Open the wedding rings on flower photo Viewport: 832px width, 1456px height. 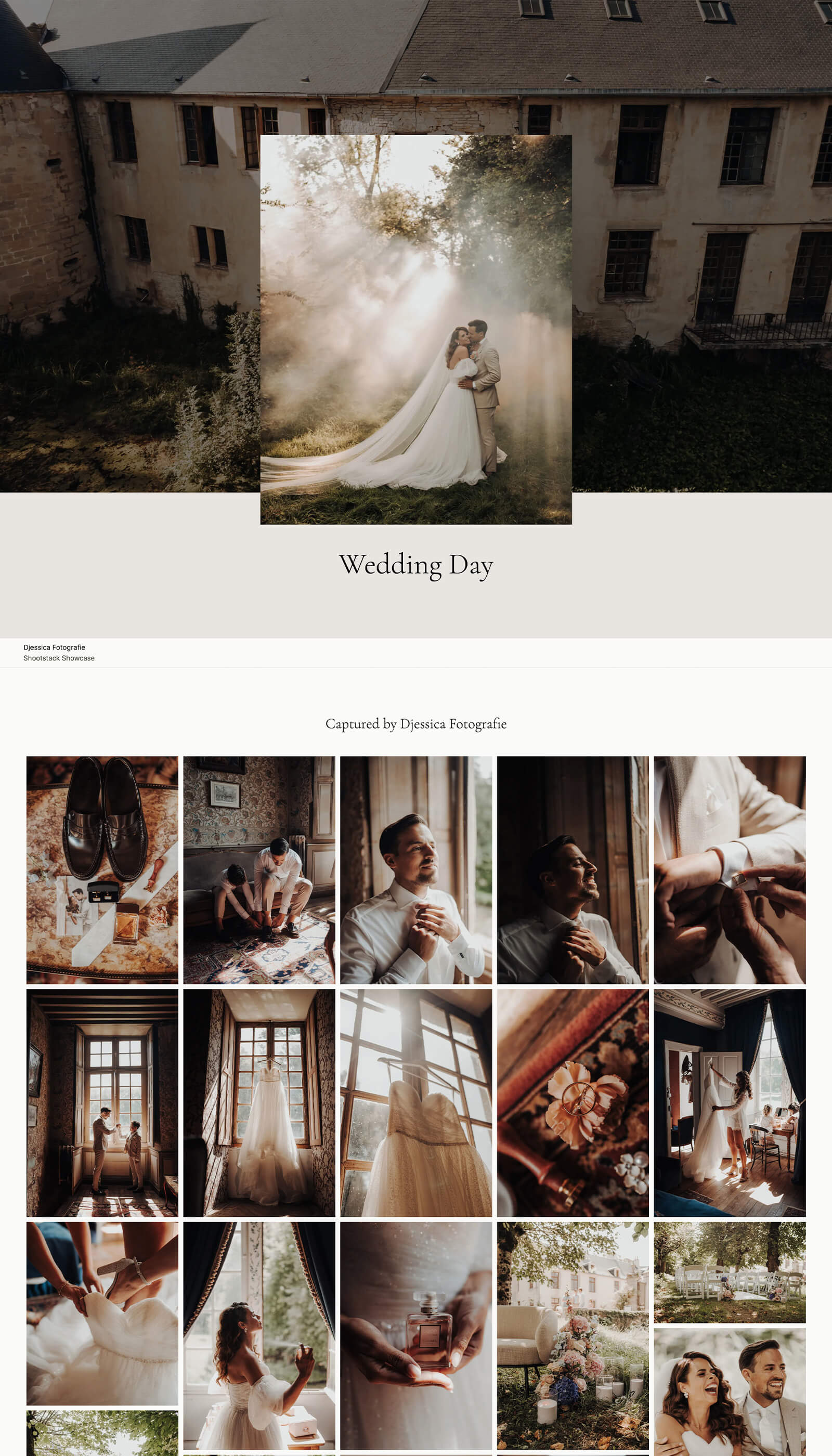(573, 1103)
